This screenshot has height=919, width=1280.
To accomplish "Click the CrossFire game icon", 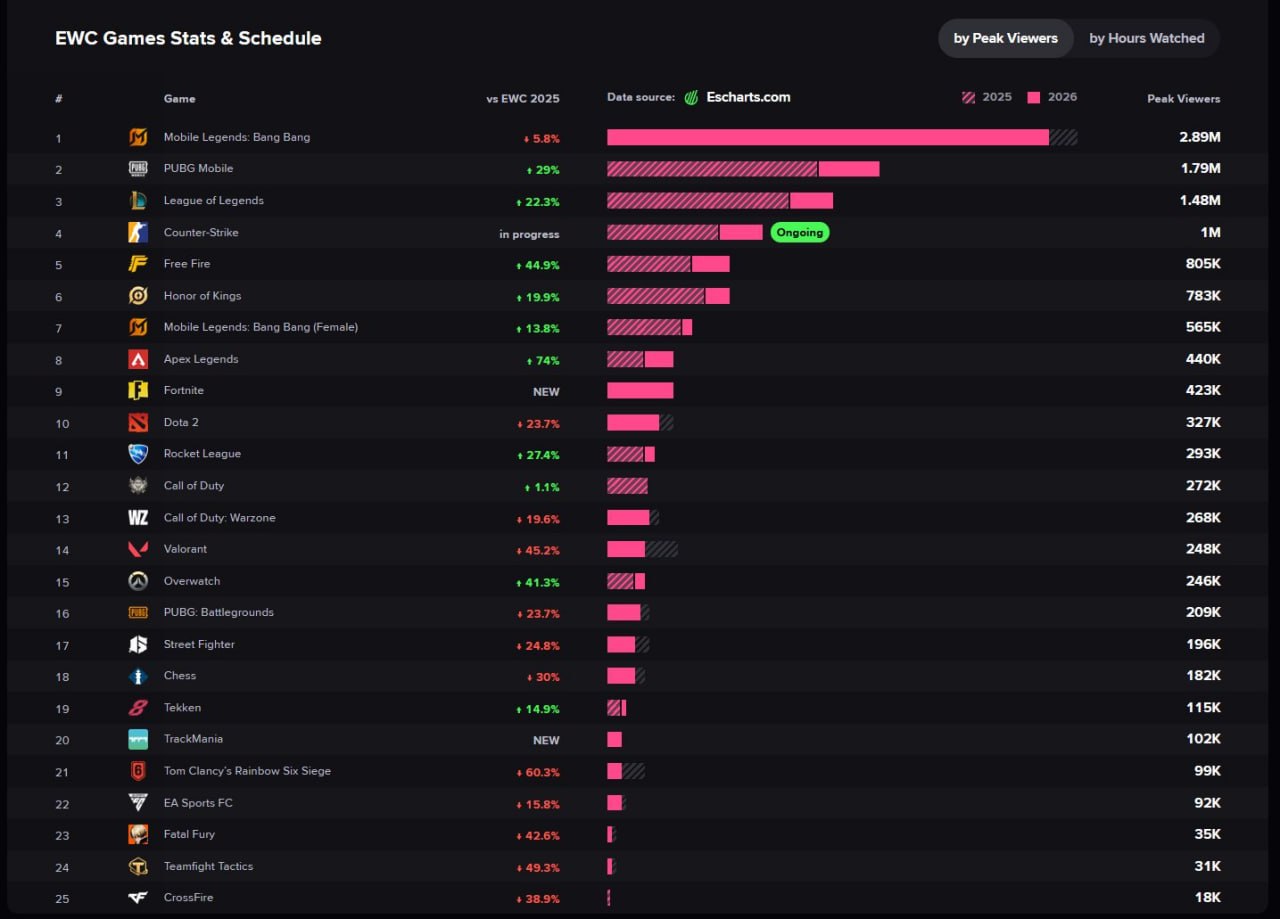I will 138,898.
